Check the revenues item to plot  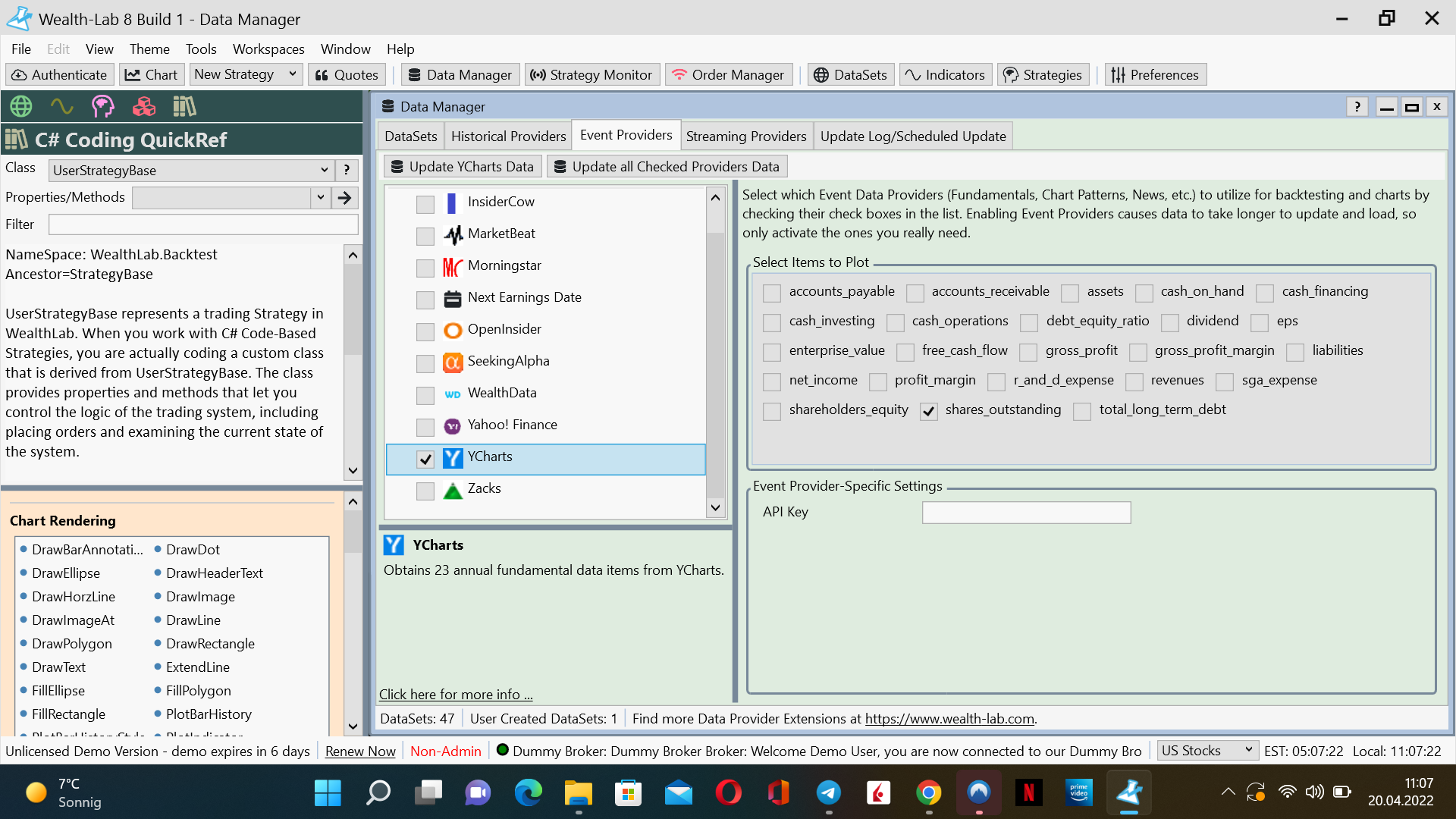point(1134,381)
